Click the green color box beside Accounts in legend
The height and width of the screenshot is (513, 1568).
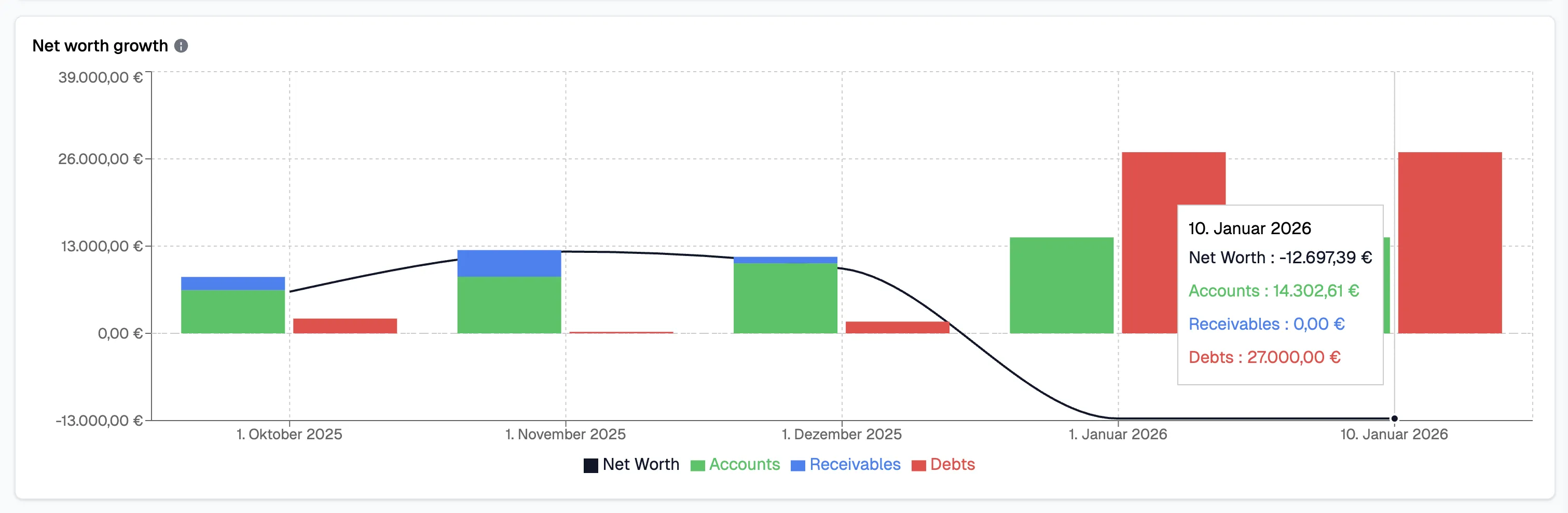pos(697,464)
